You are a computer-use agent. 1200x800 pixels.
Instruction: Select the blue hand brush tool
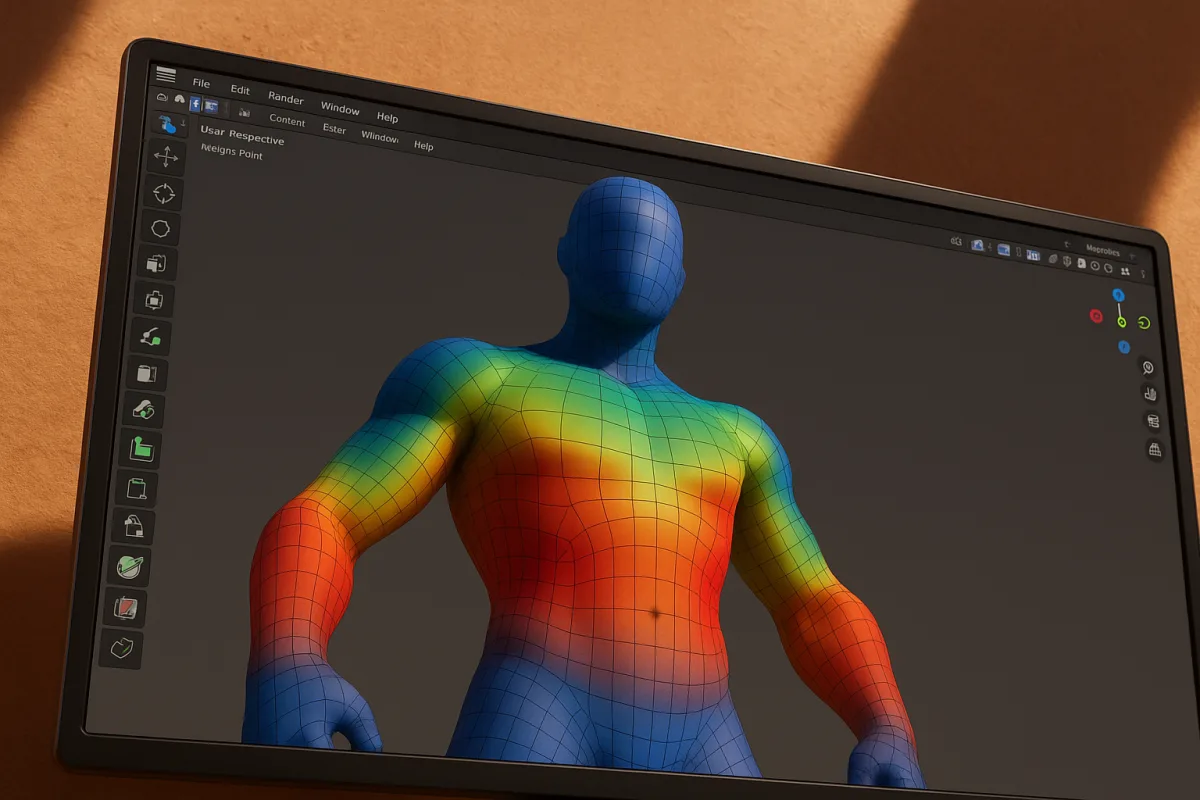pos(168,125)
